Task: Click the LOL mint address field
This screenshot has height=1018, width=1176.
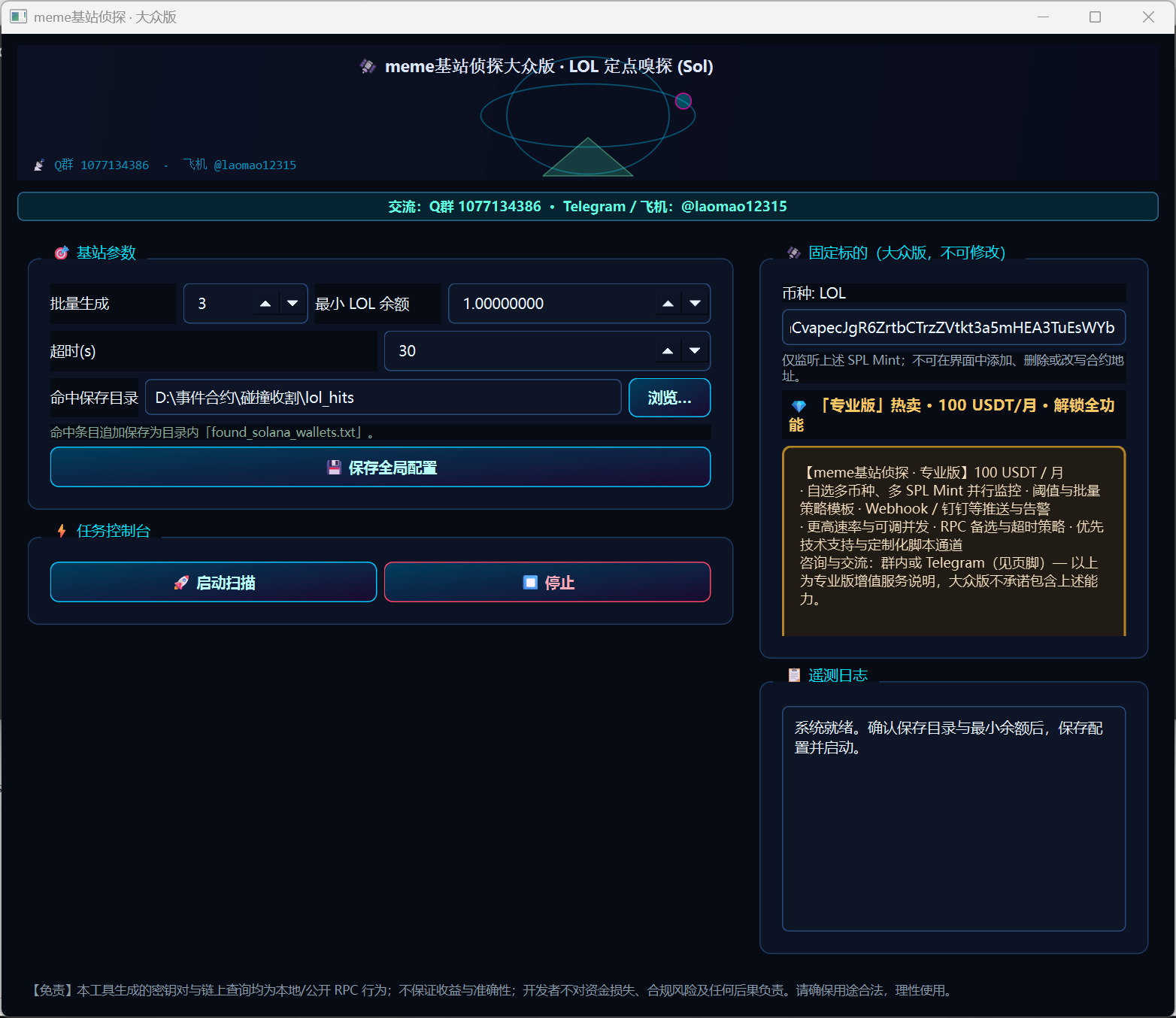Action: 953,328
